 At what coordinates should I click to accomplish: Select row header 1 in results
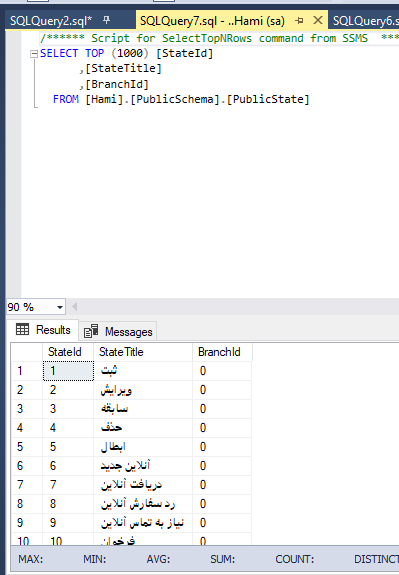(x=27, y=371)
